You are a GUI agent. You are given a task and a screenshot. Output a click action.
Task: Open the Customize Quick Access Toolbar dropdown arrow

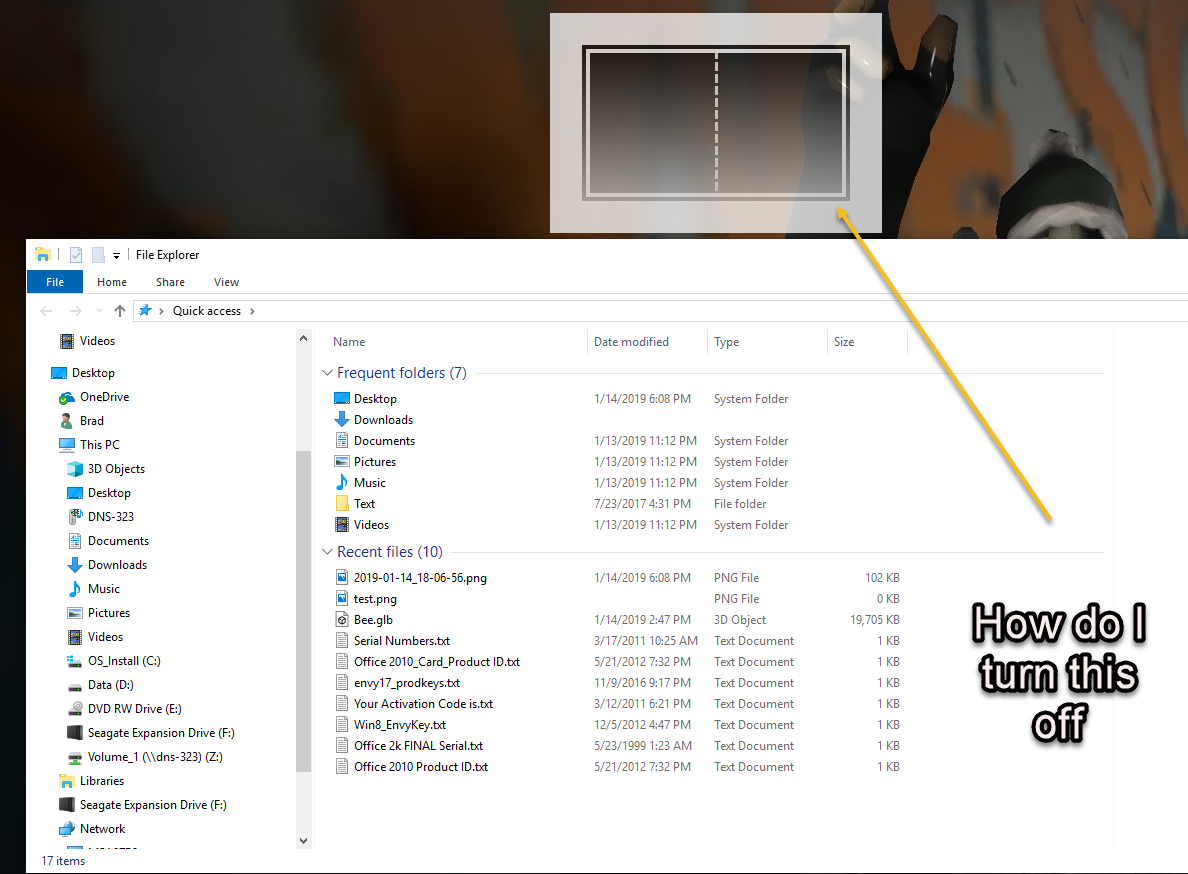click(117, 255)
